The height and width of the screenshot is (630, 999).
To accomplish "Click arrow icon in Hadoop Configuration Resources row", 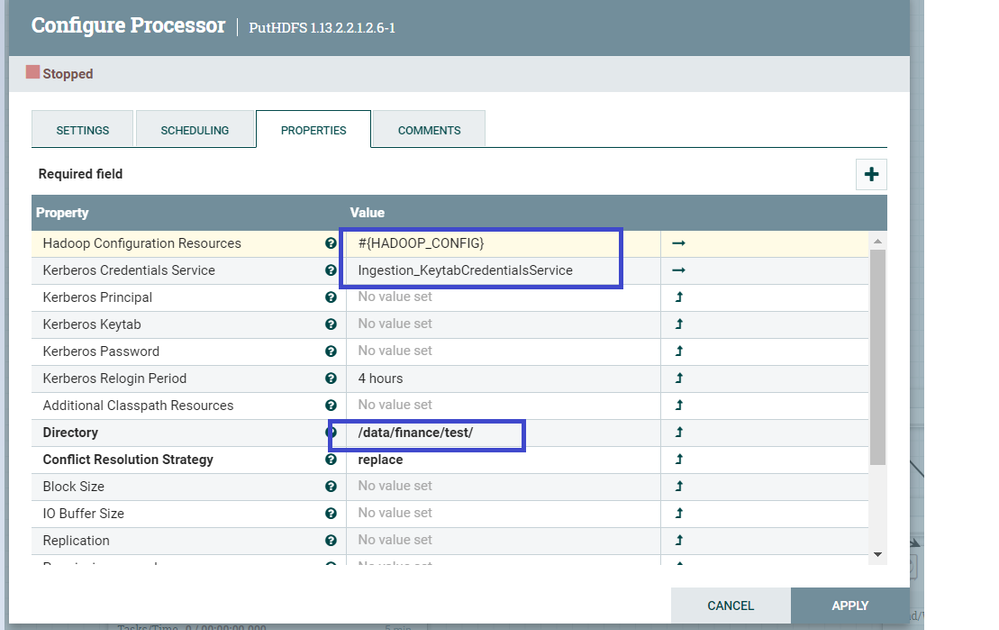I will pos(679,243).
